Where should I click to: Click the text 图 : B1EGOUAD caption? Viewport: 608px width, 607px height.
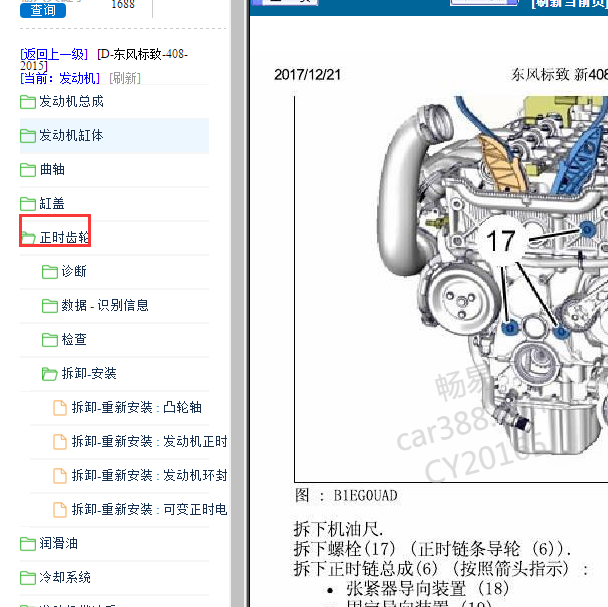(x=346, y=496)
